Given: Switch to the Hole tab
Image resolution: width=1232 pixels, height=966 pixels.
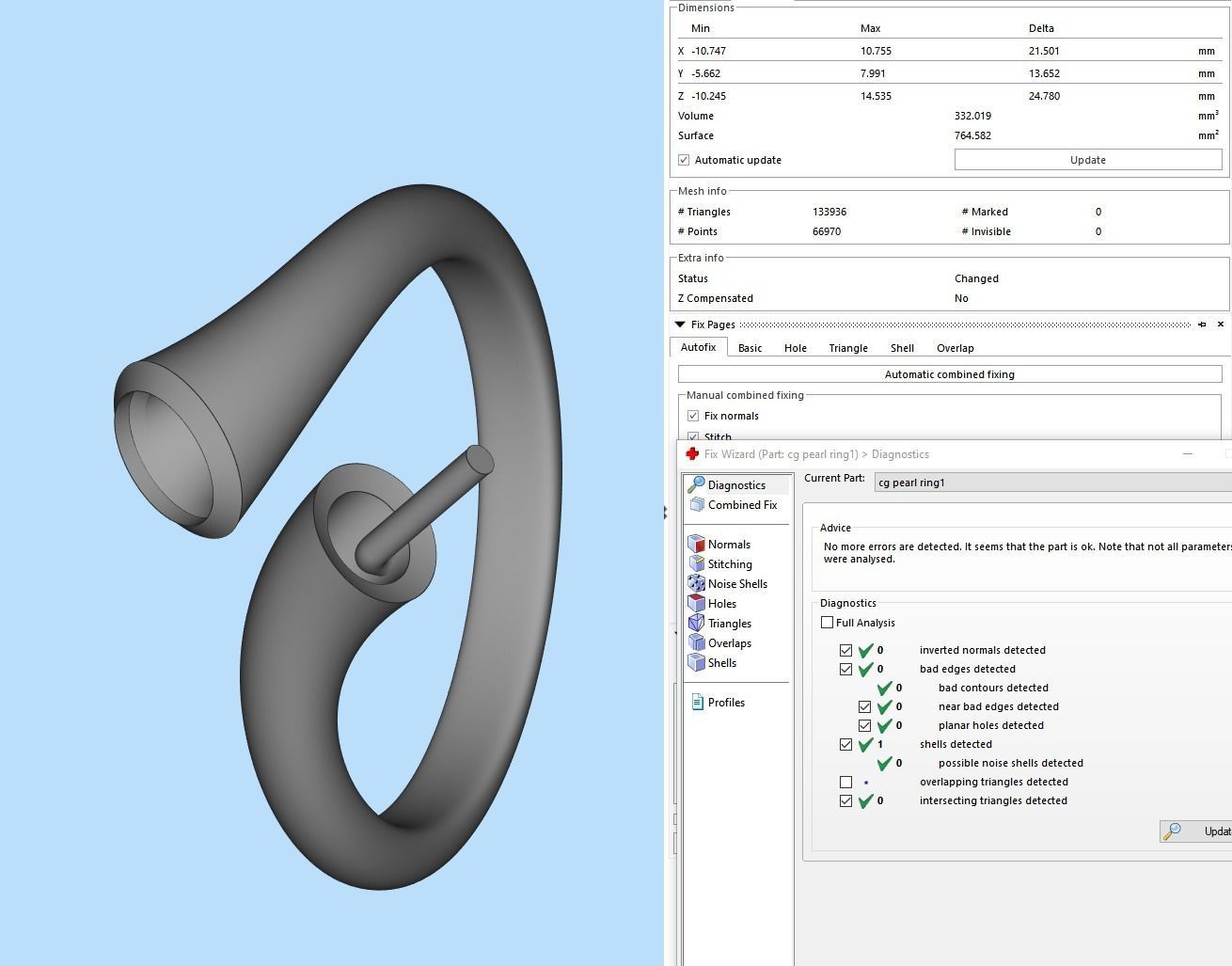Looking at the screenshot, I should (796, 348).
